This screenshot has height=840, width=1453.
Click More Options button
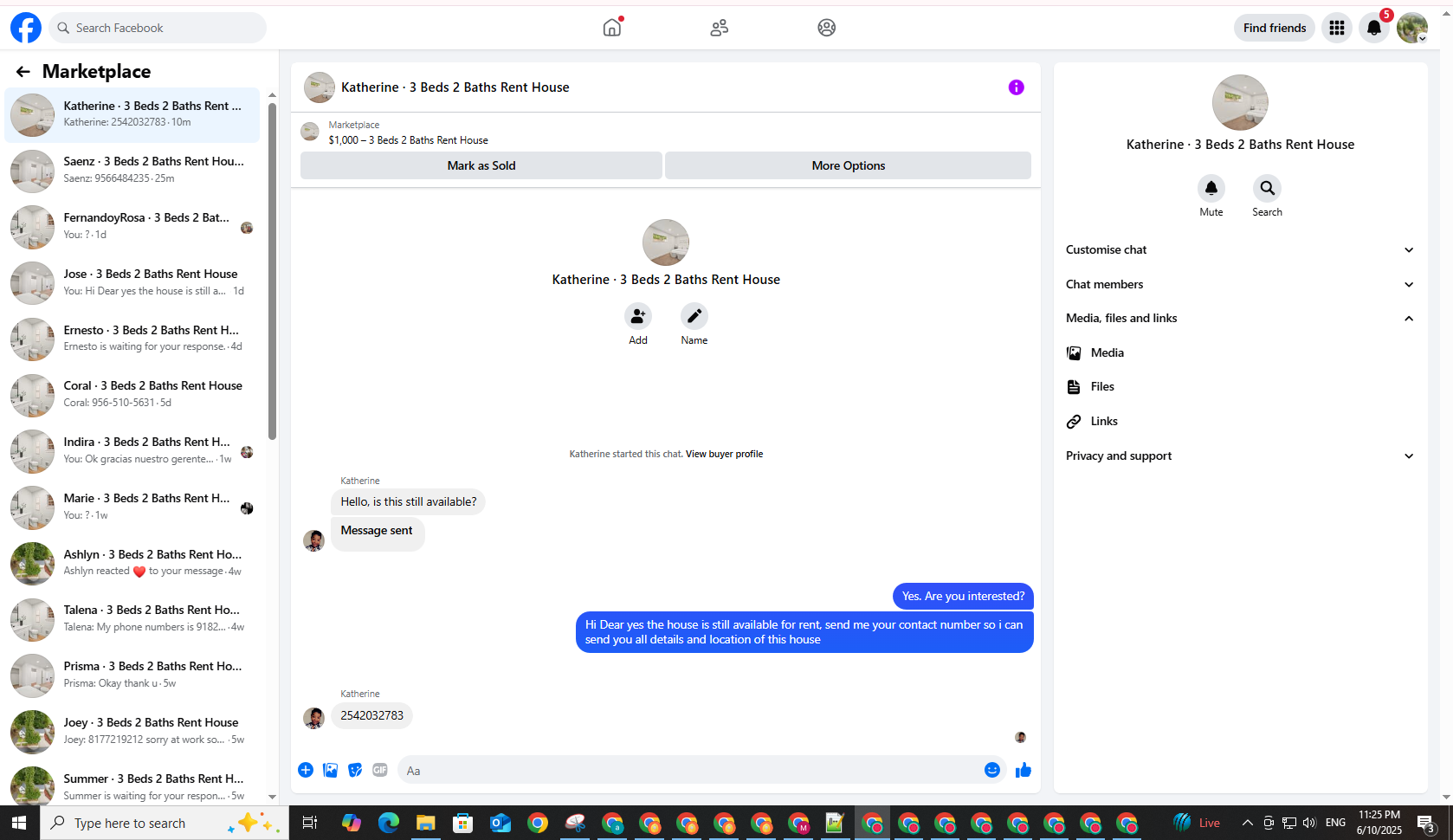(849, 165)
